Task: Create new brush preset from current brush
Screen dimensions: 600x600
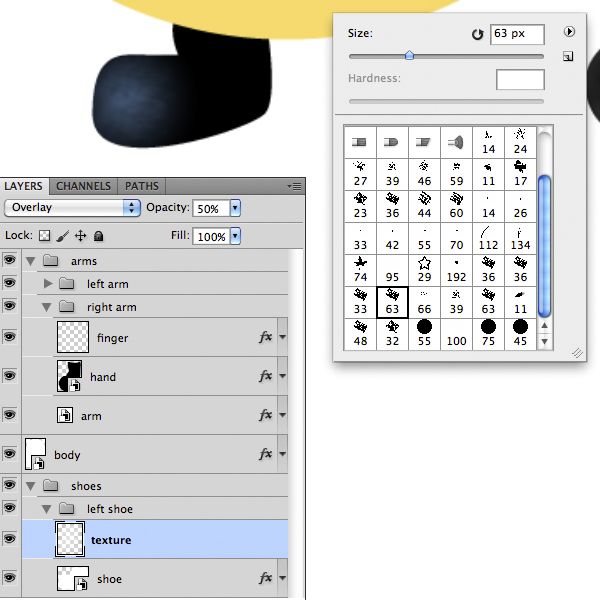Action: point(567,57)
